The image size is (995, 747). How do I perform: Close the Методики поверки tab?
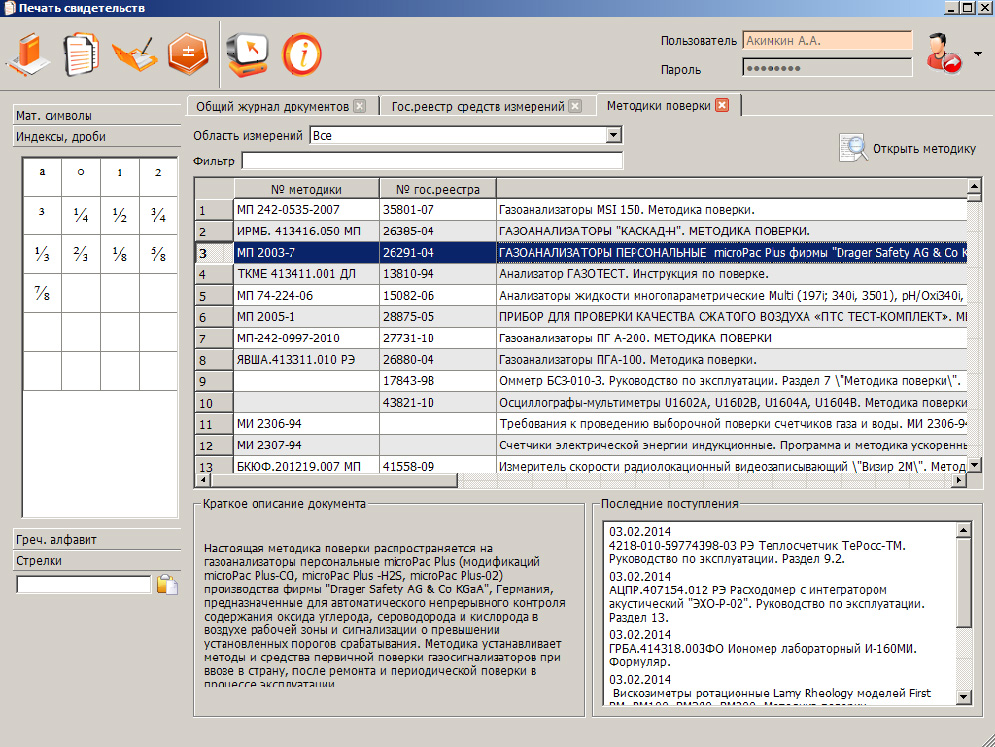[722, 106]
